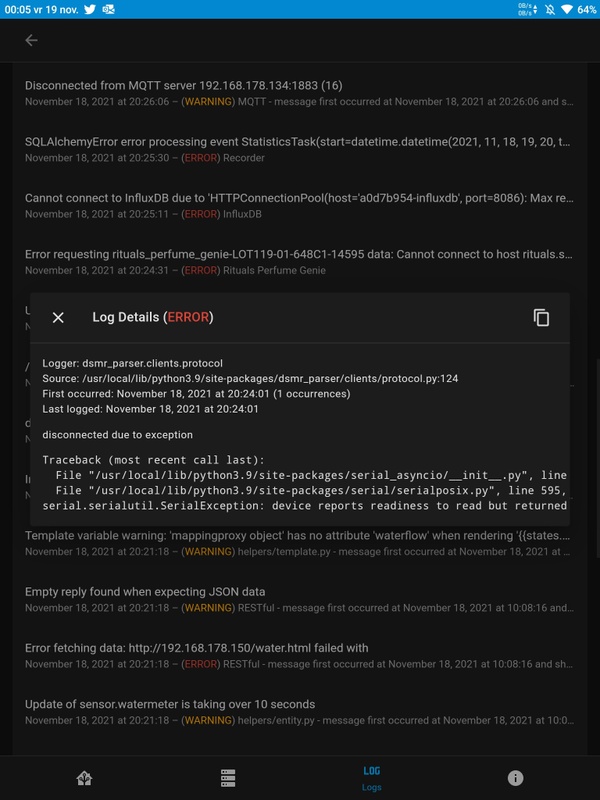Select the serial_asyncio traceback file line

(x=311, y=475)
